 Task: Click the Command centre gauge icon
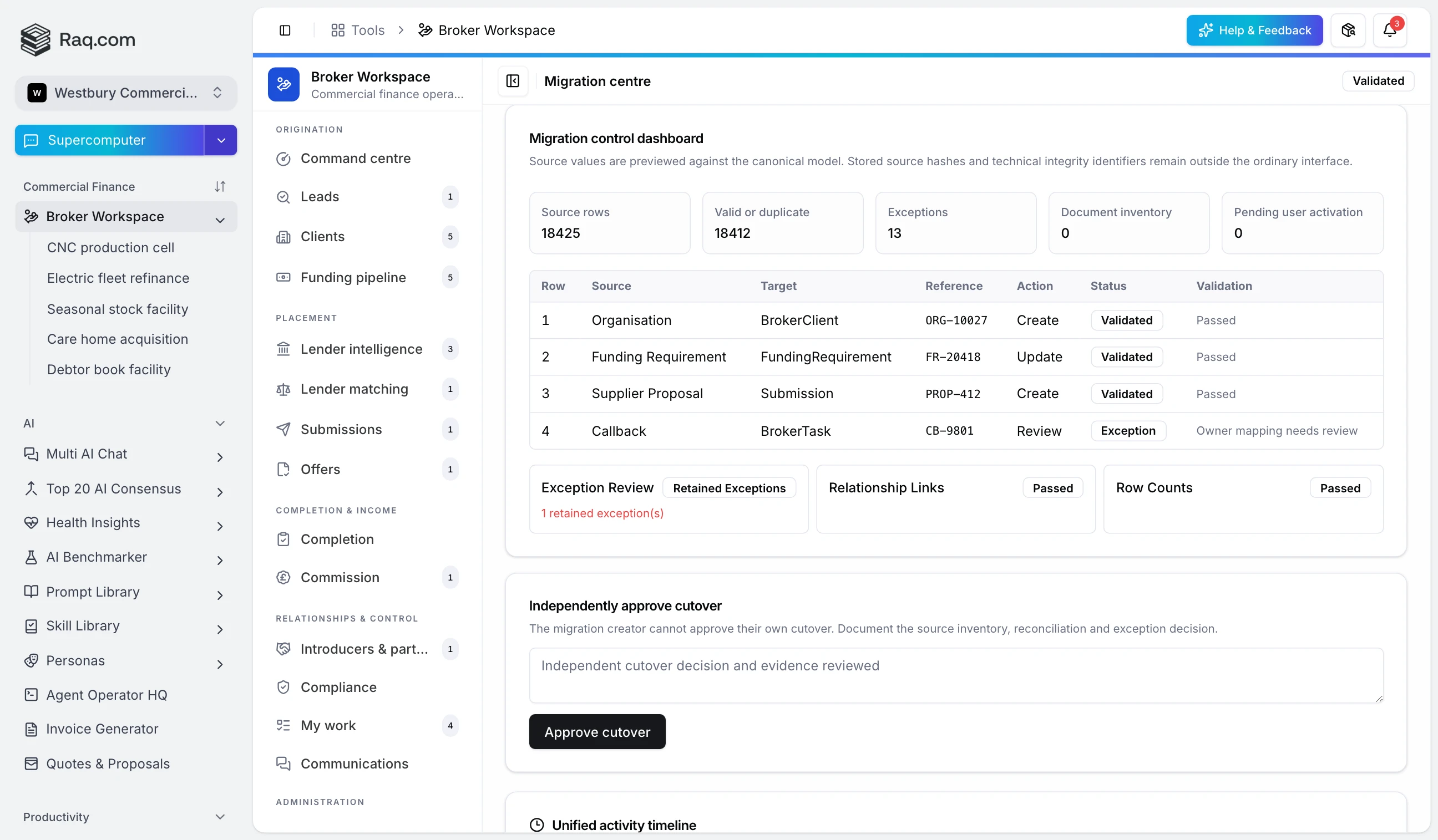(x=283, y=159)
